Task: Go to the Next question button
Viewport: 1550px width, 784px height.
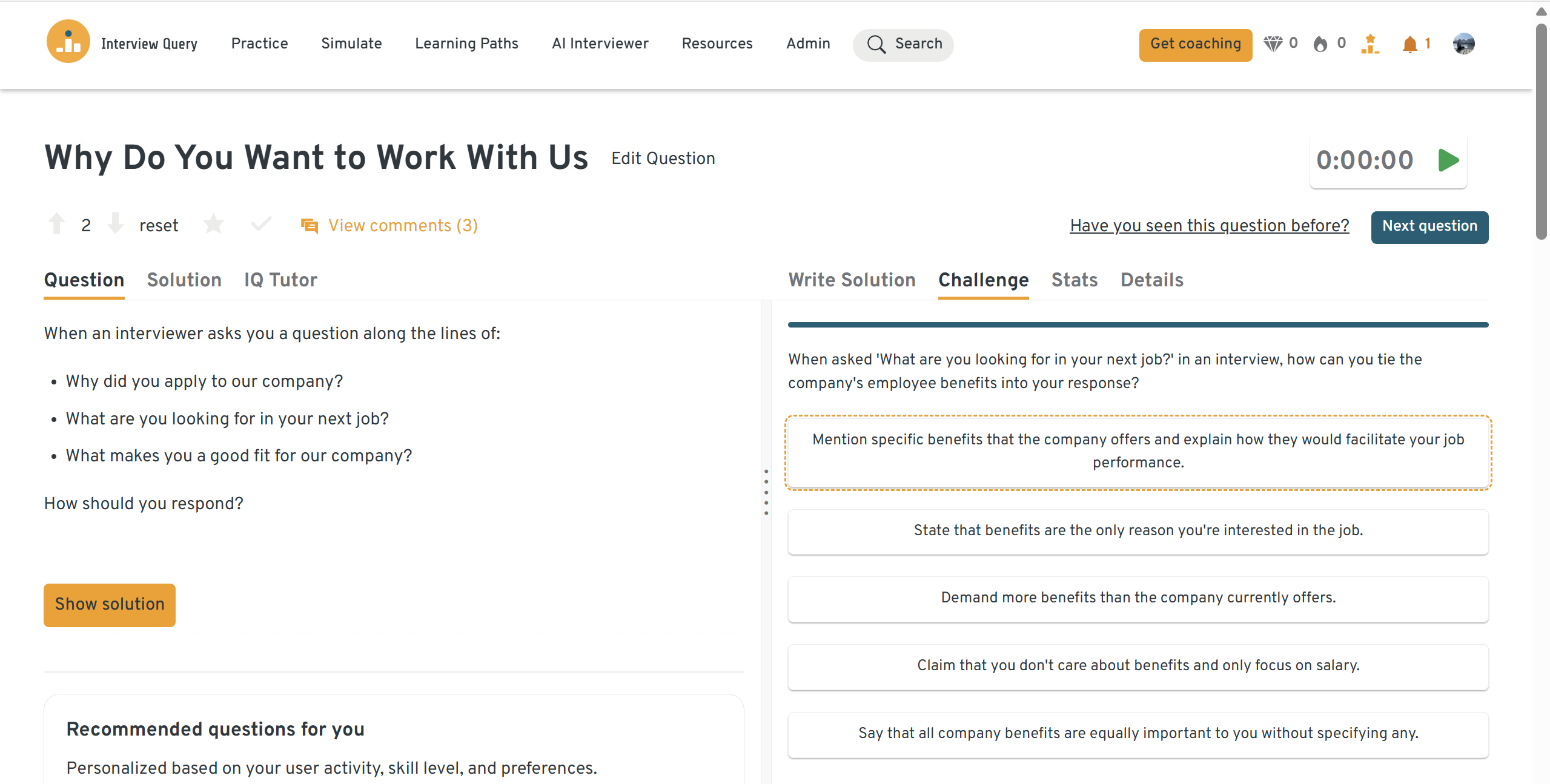Action: (x=1429, y=227)
